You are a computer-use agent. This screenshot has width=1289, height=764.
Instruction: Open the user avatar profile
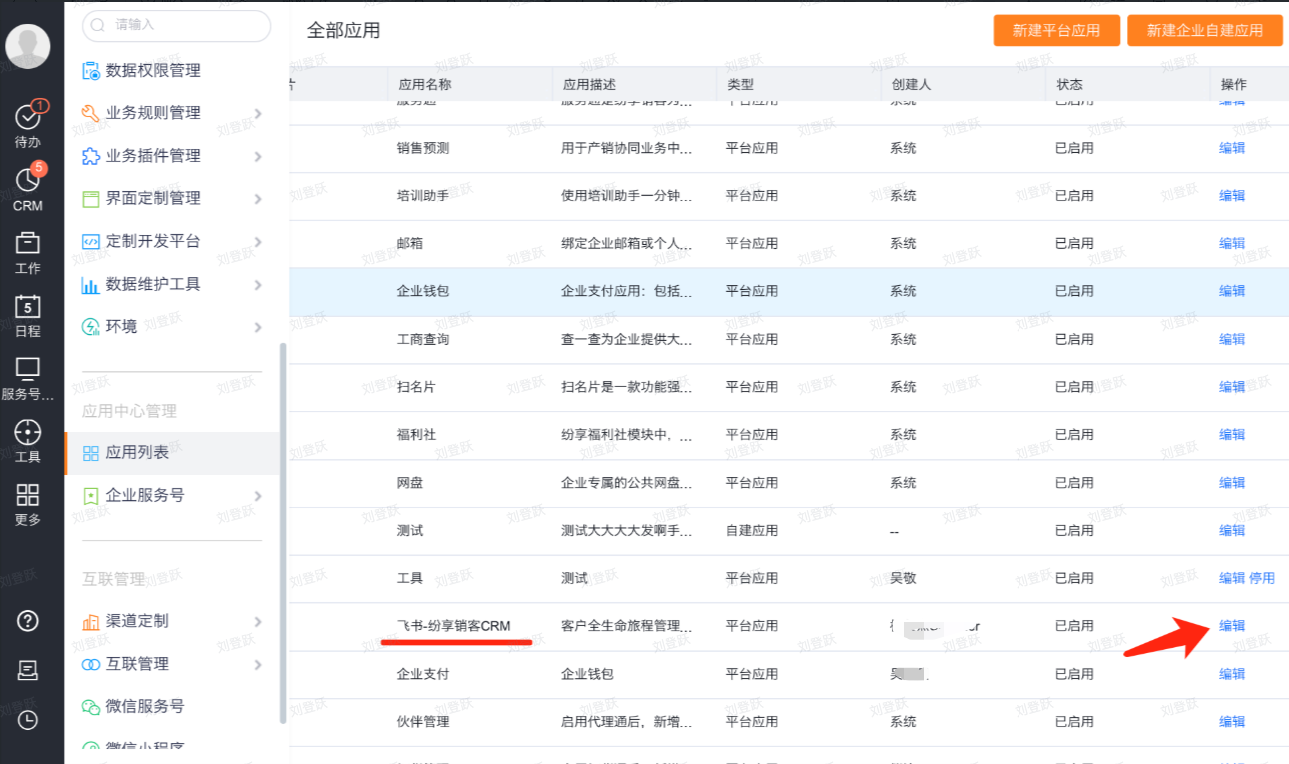pyautogui.click(x=28, y=47)
